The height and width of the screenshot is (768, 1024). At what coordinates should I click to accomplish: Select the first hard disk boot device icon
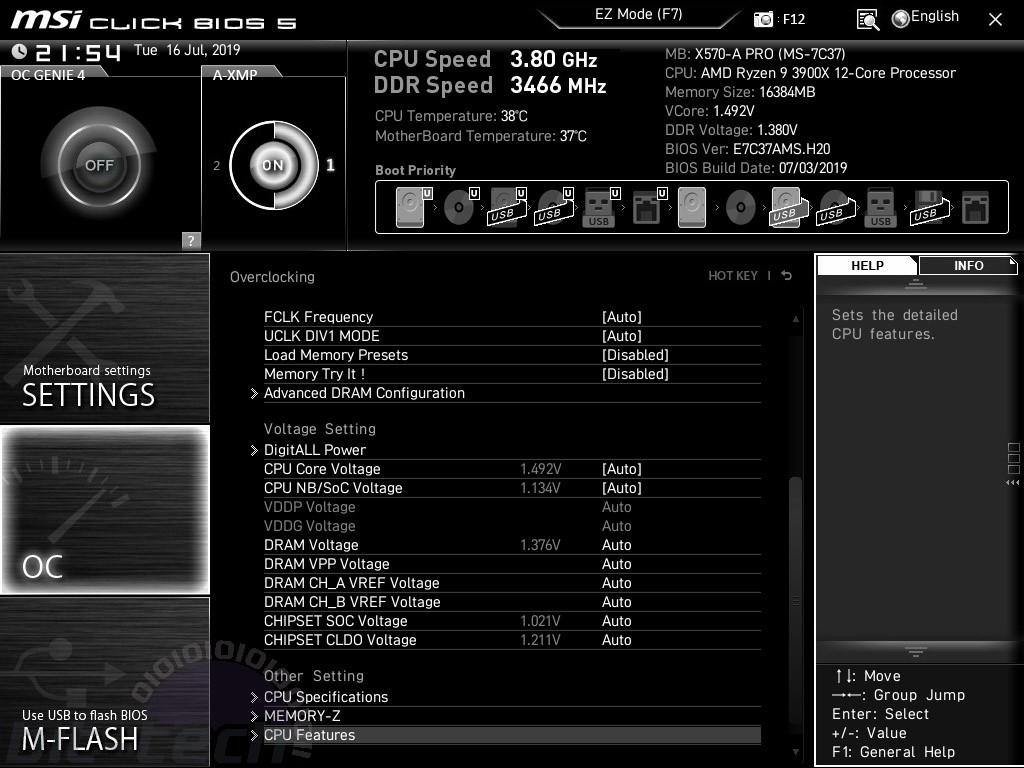coord(414,207)
